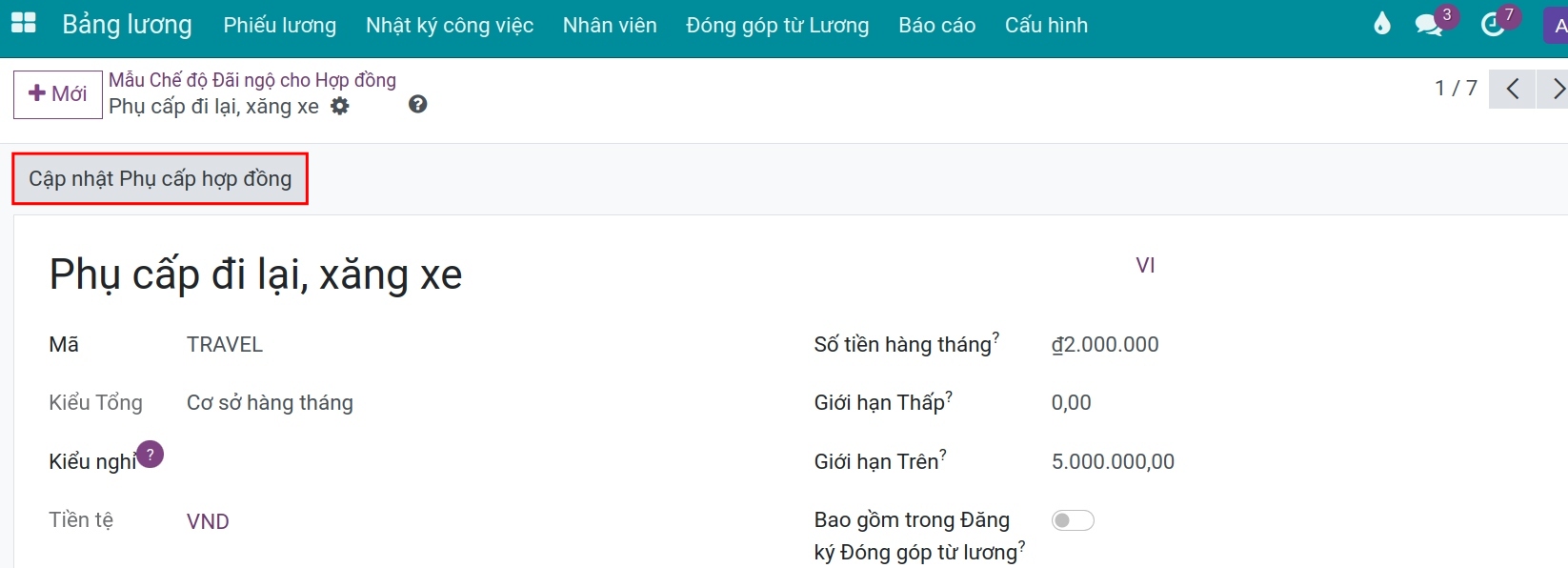The width and height of the screenshot is (1568, 568).
Task: Click the Số tiền hàng tháng amount ₫2.000.000
Action: click(1105, 345)
